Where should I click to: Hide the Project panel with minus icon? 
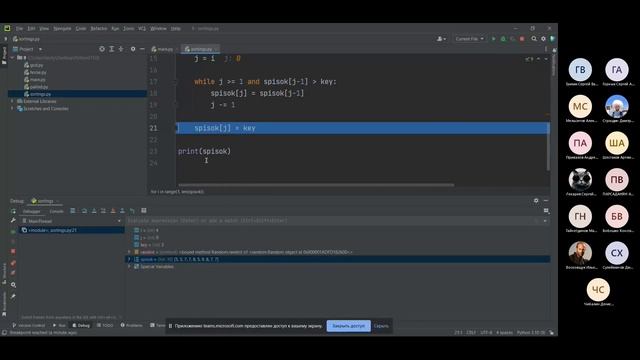click(x=142, y=49)
